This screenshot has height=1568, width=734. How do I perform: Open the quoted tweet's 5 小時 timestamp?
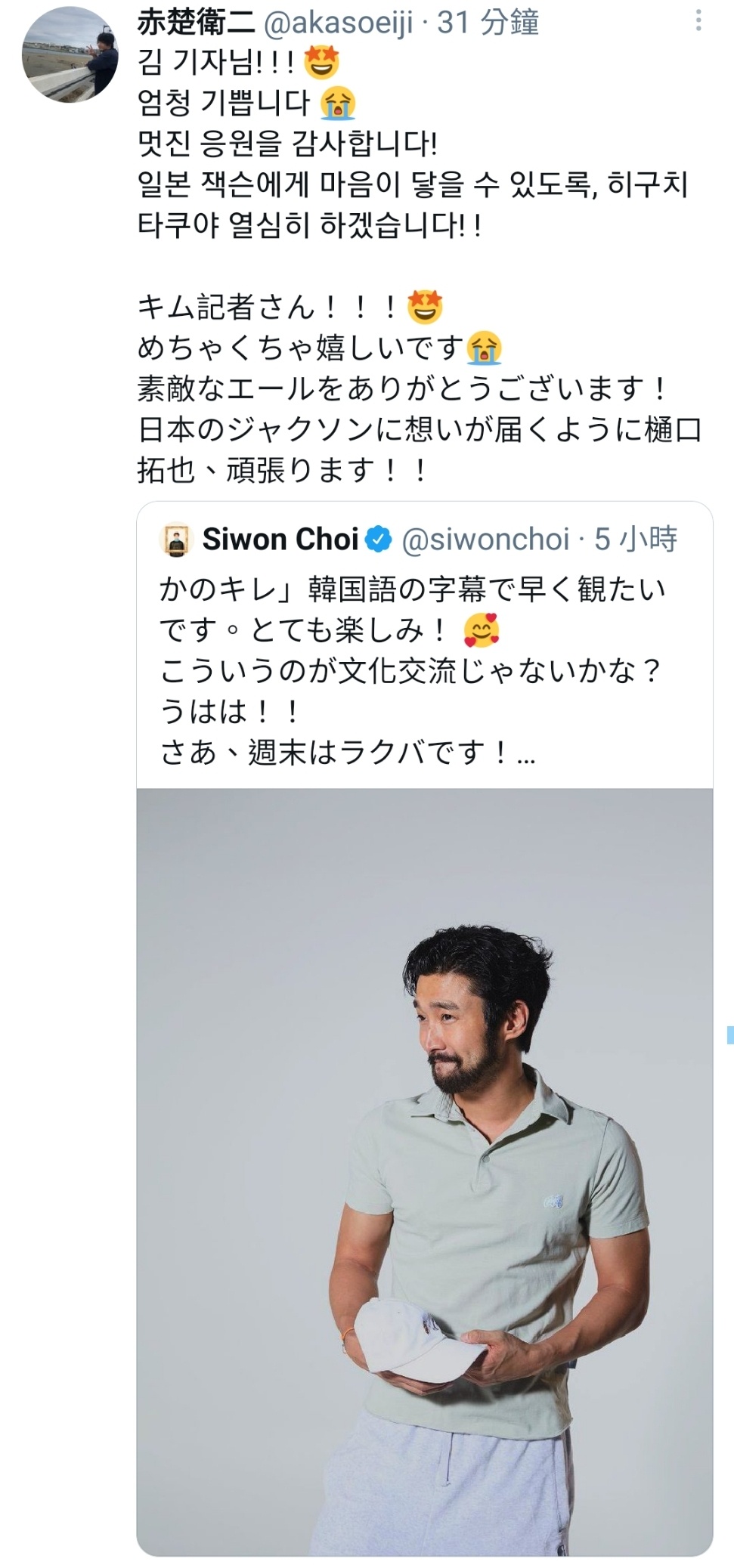coord(636,540)
